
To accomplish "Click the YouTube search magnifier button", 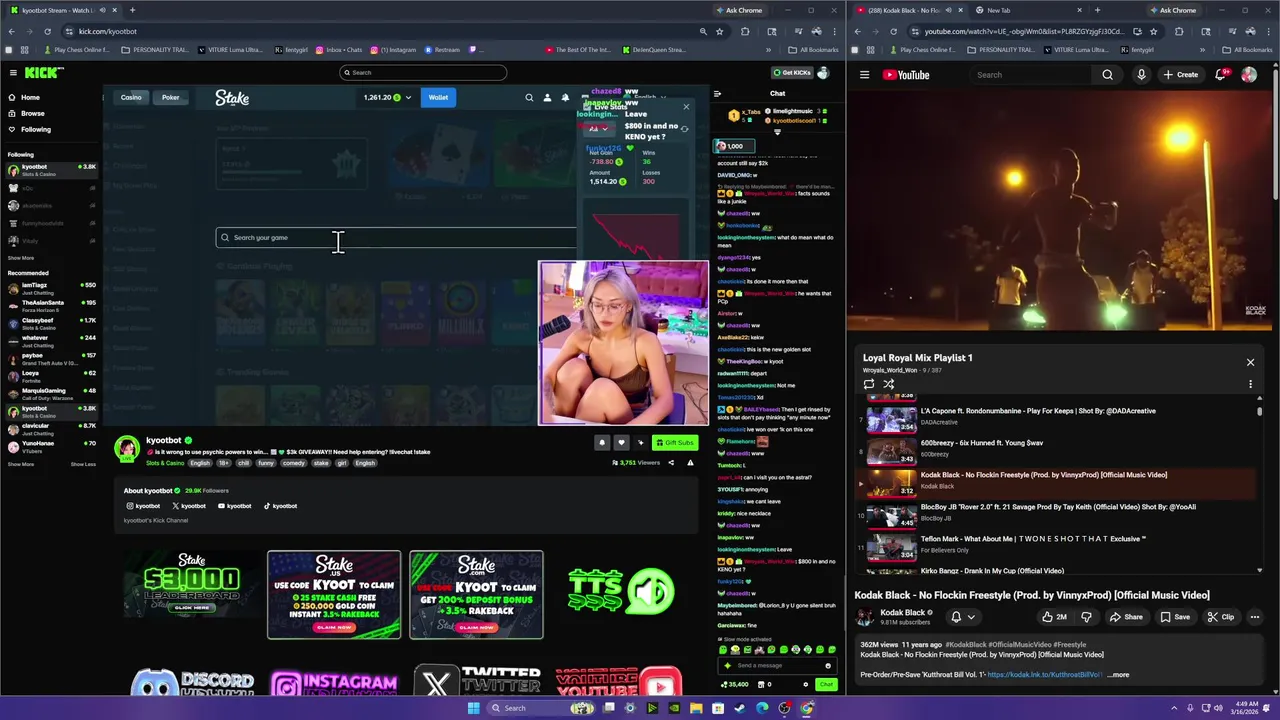I will pos(1107,75).
